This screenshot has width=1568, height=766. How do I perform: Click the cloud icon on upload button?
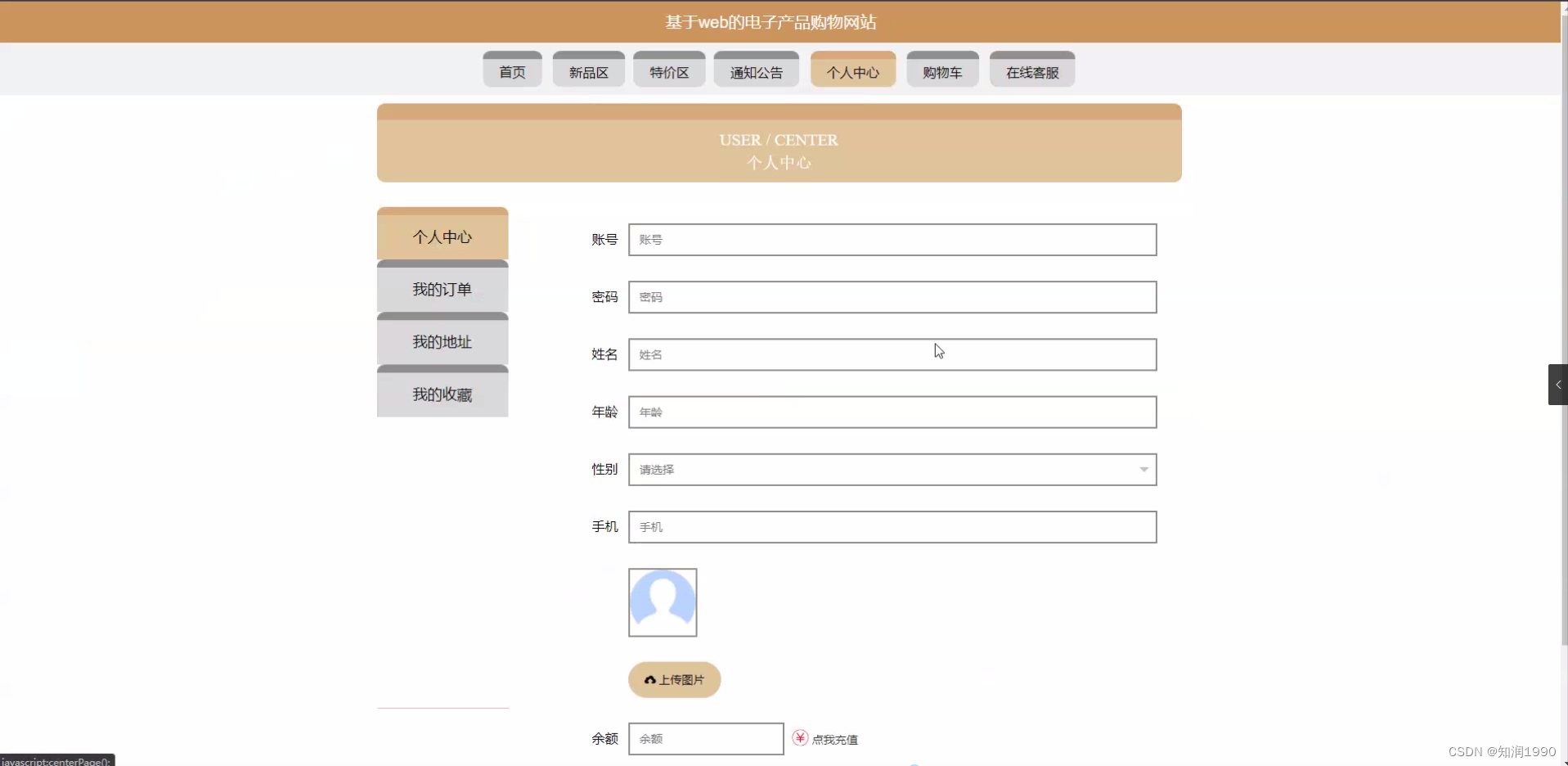650,680
